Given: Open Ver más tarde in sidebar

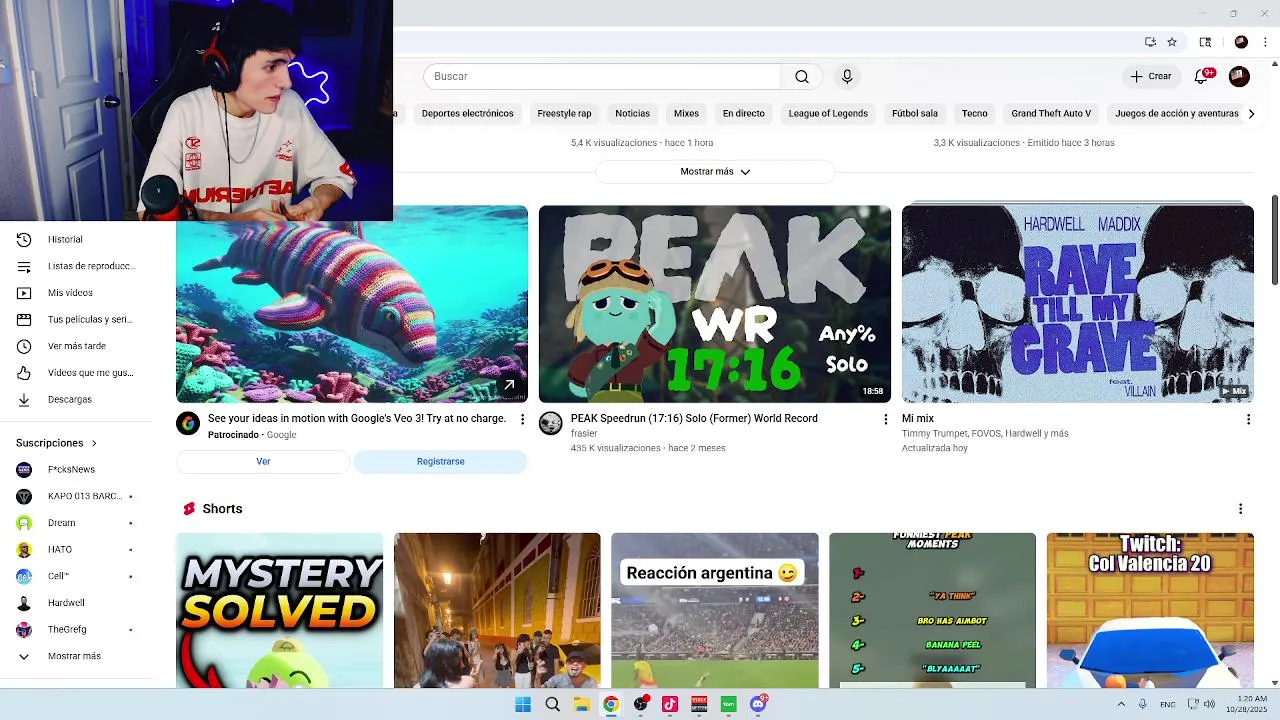Looking at the screenshot, I should click(x=76, y=346).
